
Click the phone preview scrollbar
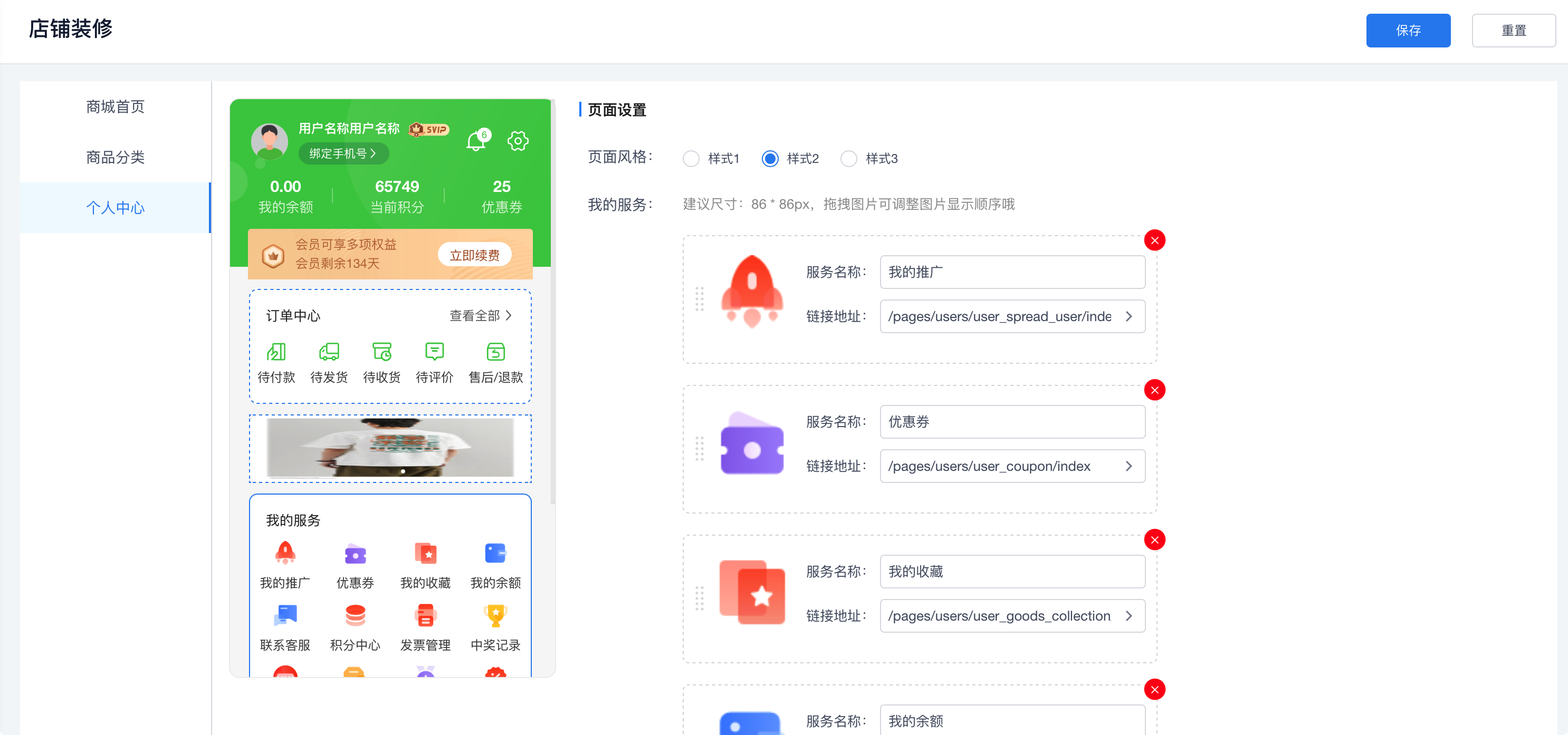pos(552,301)
